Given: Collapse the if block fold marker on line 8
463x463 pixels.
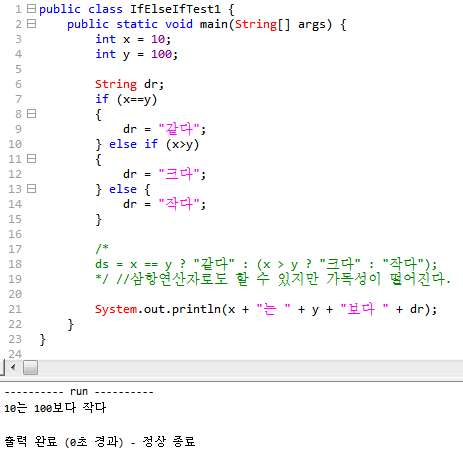Looking at the screenshot, I should pyautogui.click(x=31, y=114).
